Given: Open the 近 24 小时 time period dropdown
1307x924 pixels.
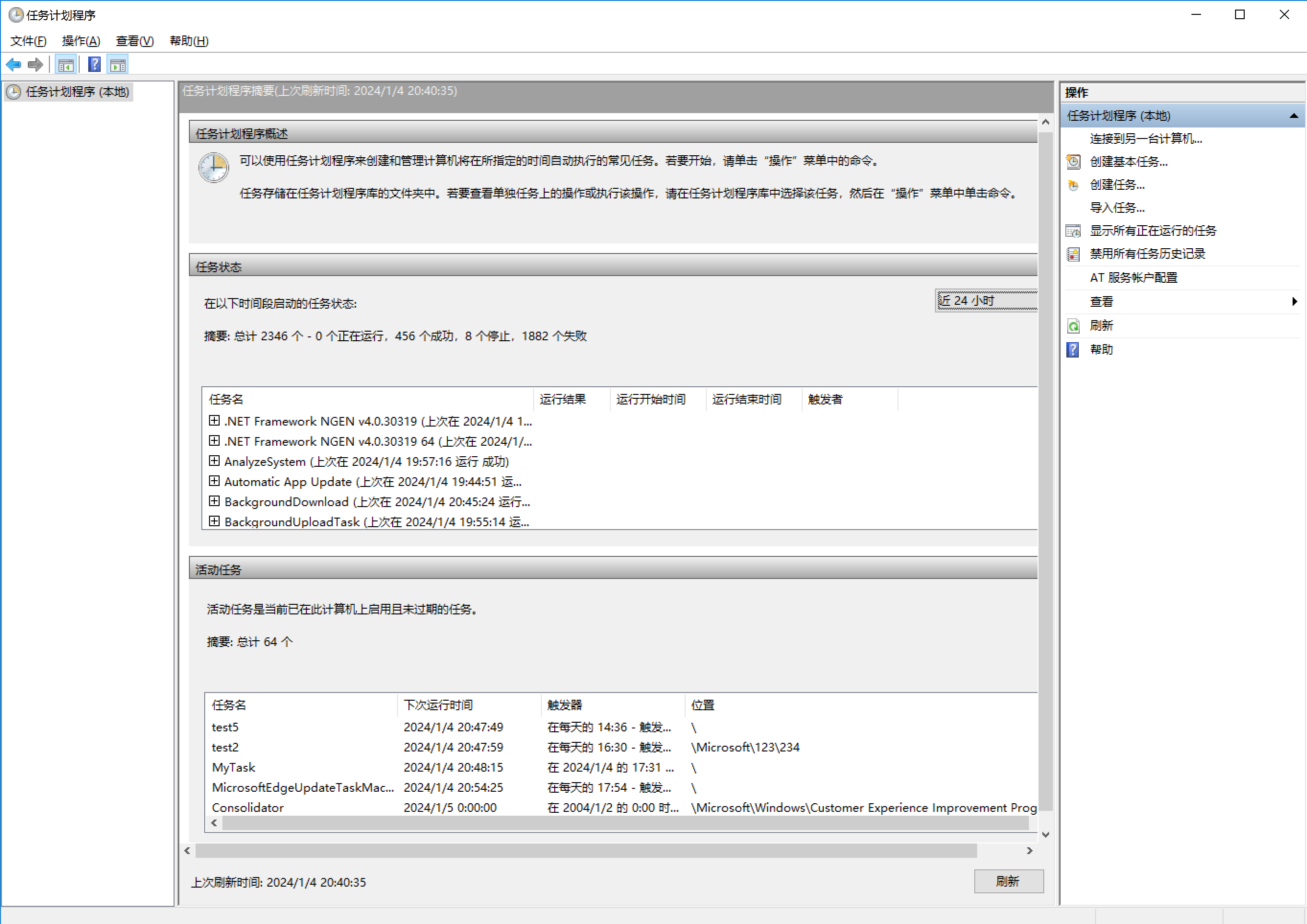Looking at the screenshot, I should pos(986,300).
